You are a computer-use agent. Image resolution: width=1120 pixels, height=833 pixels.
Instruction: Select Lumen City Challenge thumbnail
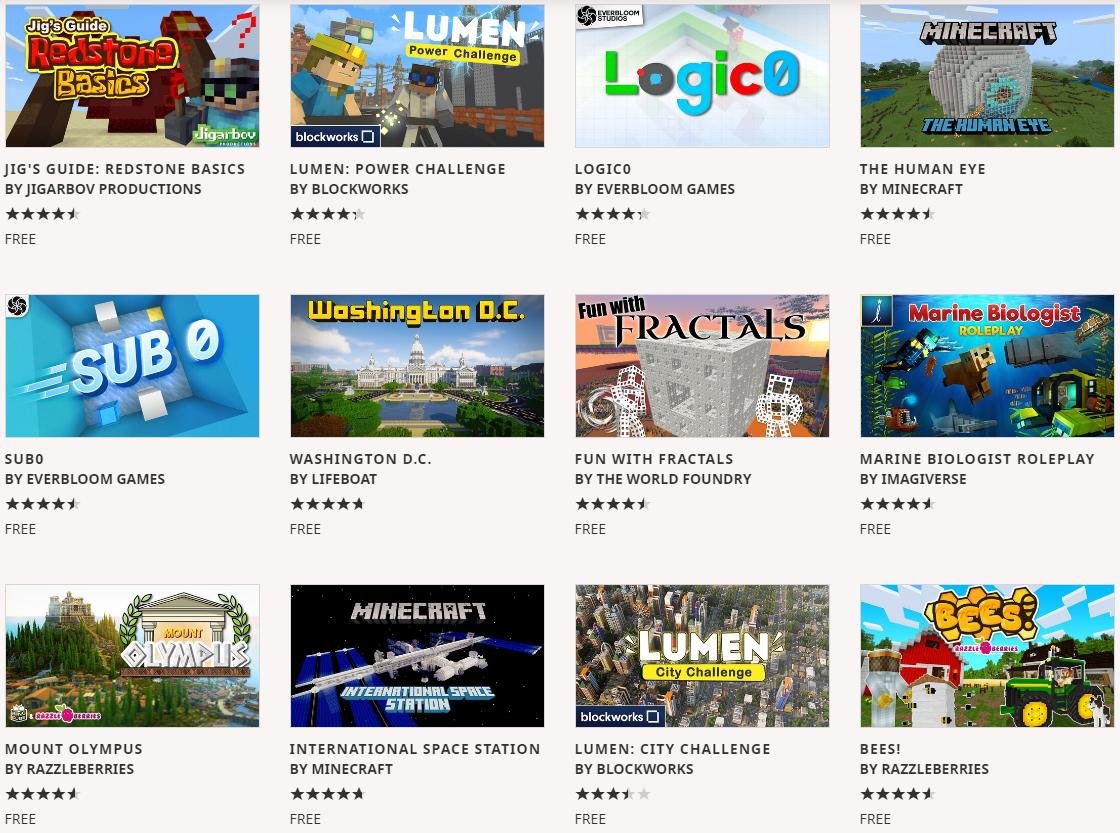(702, 656)
